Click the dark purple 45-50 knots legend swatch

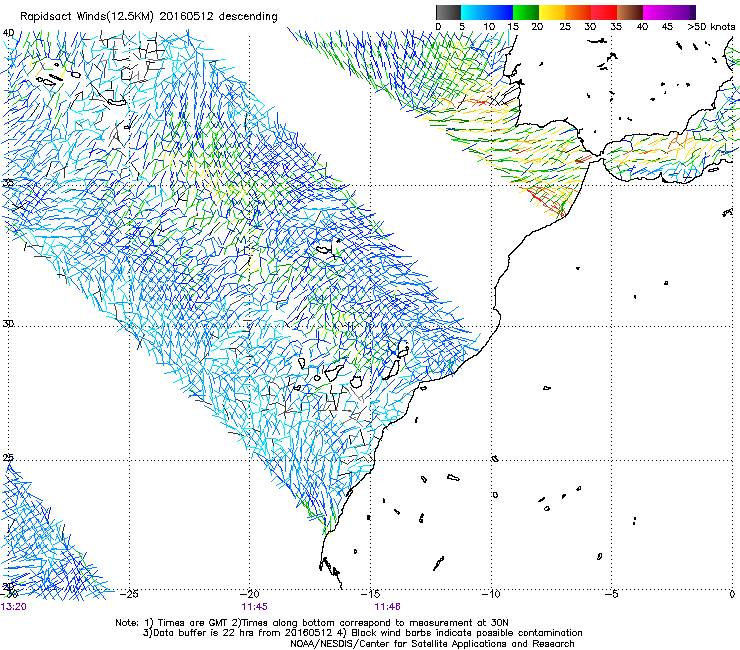click(x=682, y=12)
